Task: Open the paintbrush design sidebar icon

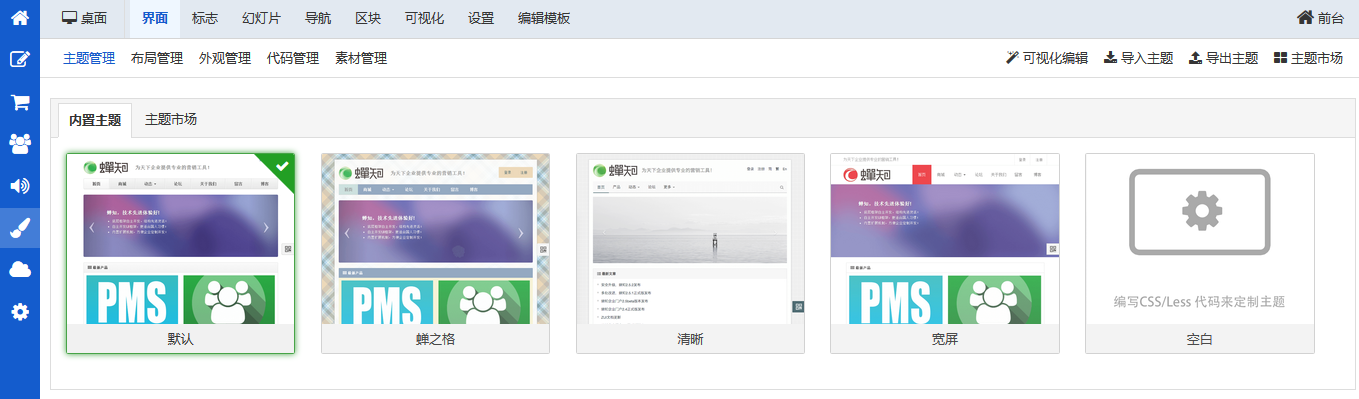Action: pyautogui.click(x=20, y=228)
